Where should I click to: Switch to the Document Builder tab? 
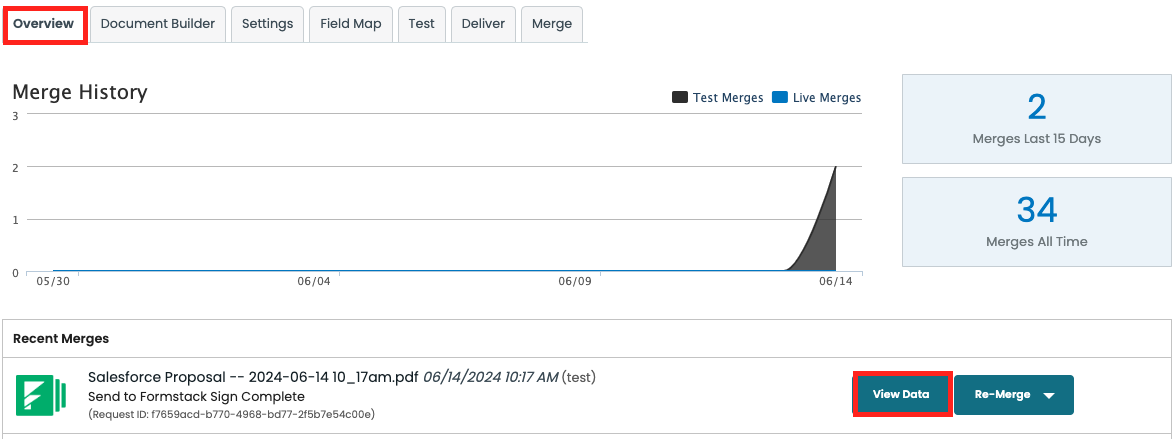pos(158,24)
